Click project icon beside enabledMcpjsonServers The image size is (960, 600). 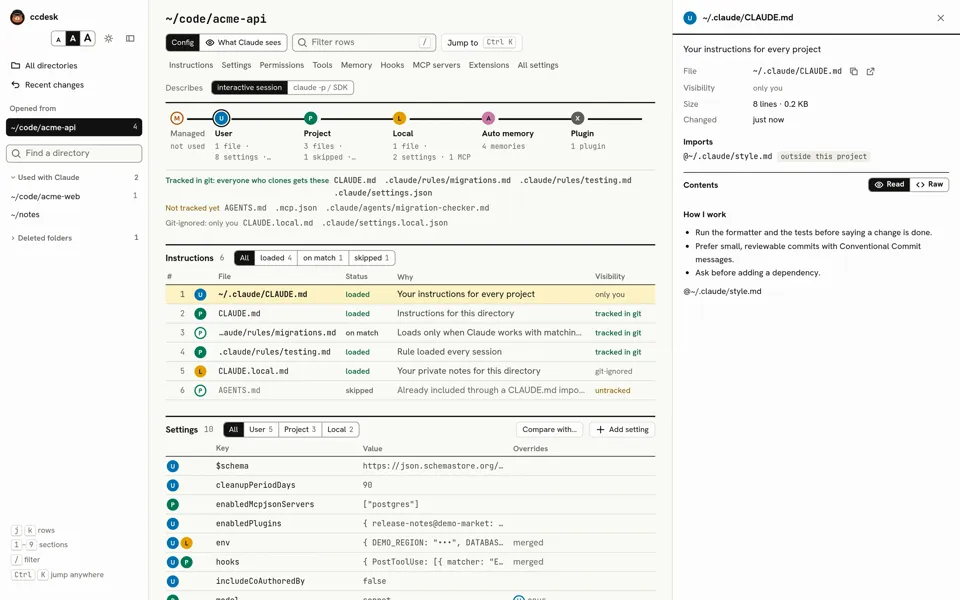pos(173,504)
